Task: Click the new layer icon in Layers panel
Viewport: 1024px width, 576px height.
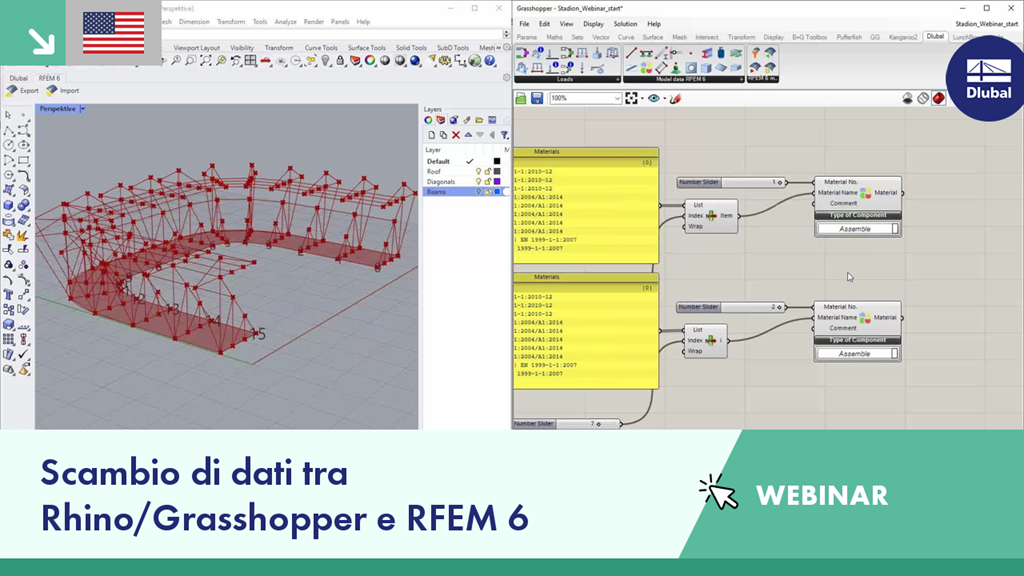Action: (431, 135)
